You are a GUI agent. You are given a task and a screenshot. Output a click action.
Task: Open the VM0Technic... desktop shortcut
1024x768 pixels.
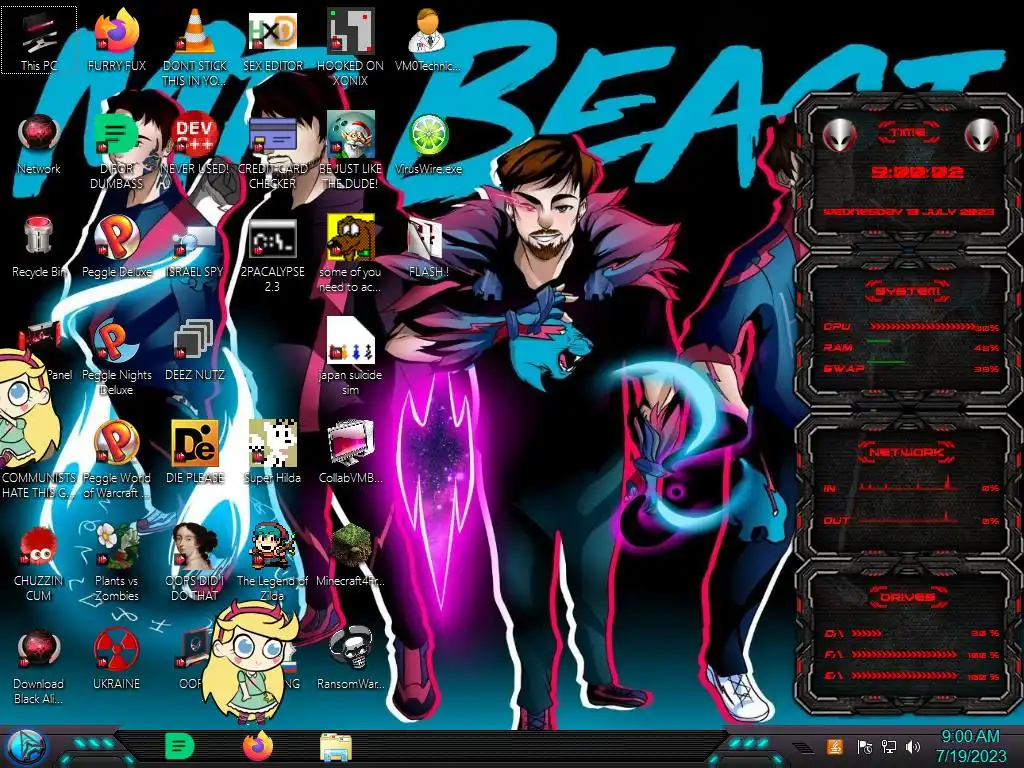coord(428,39)
